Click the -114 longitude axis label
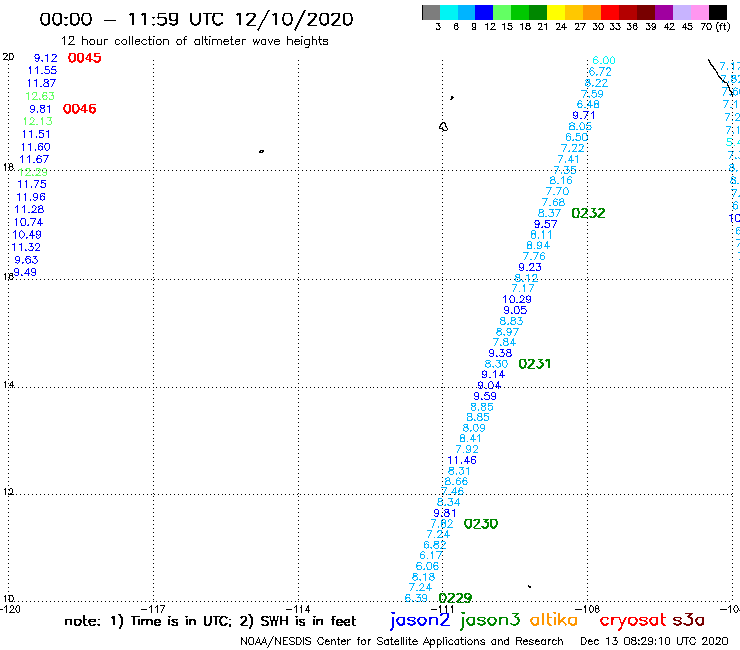740x650 pixels. pyautogui.click(x=298, y=609)
